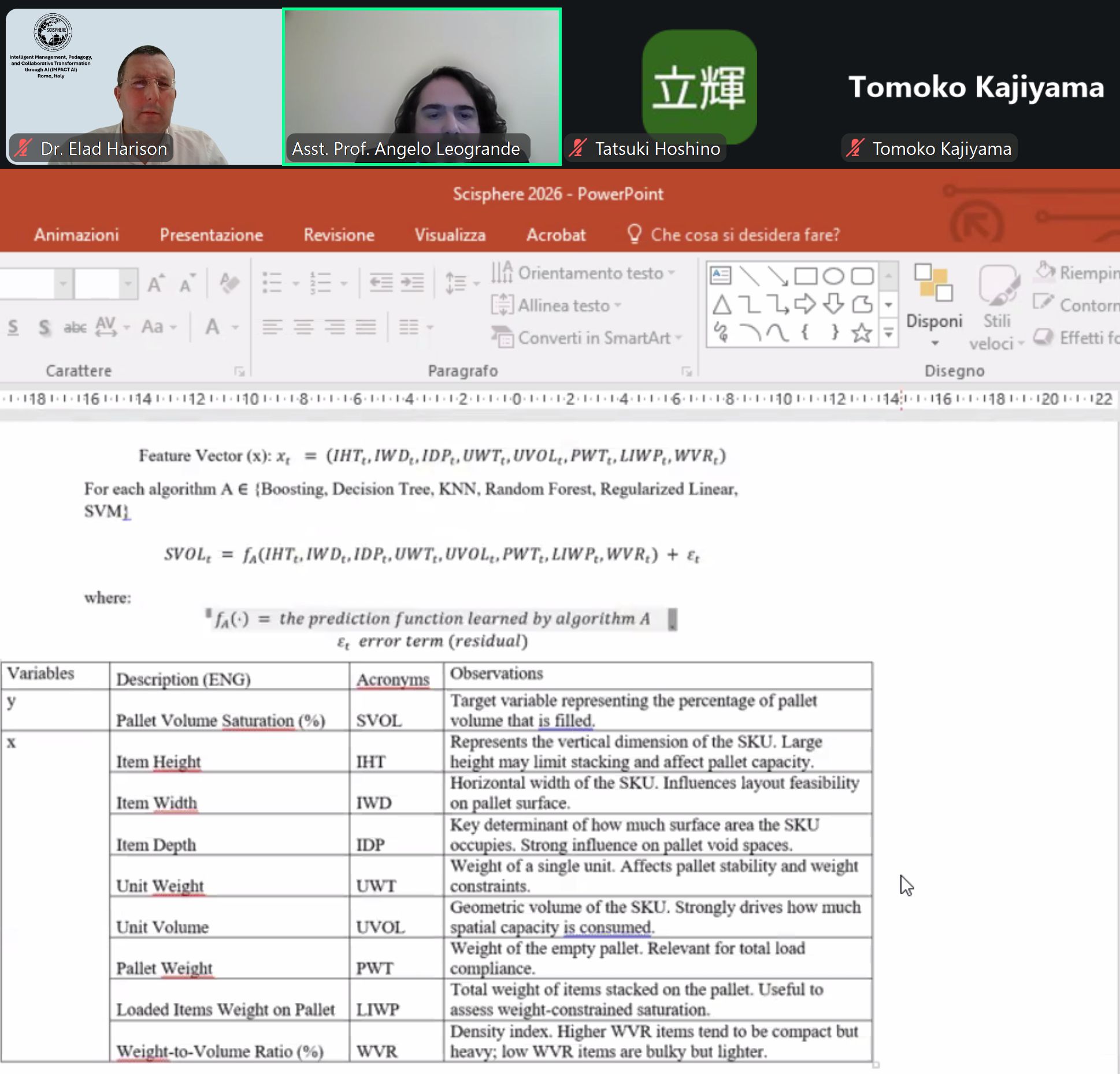Switch to the Animazioni tab
The height and width of the screenshot is (1074, 1120).
point(76,235)
